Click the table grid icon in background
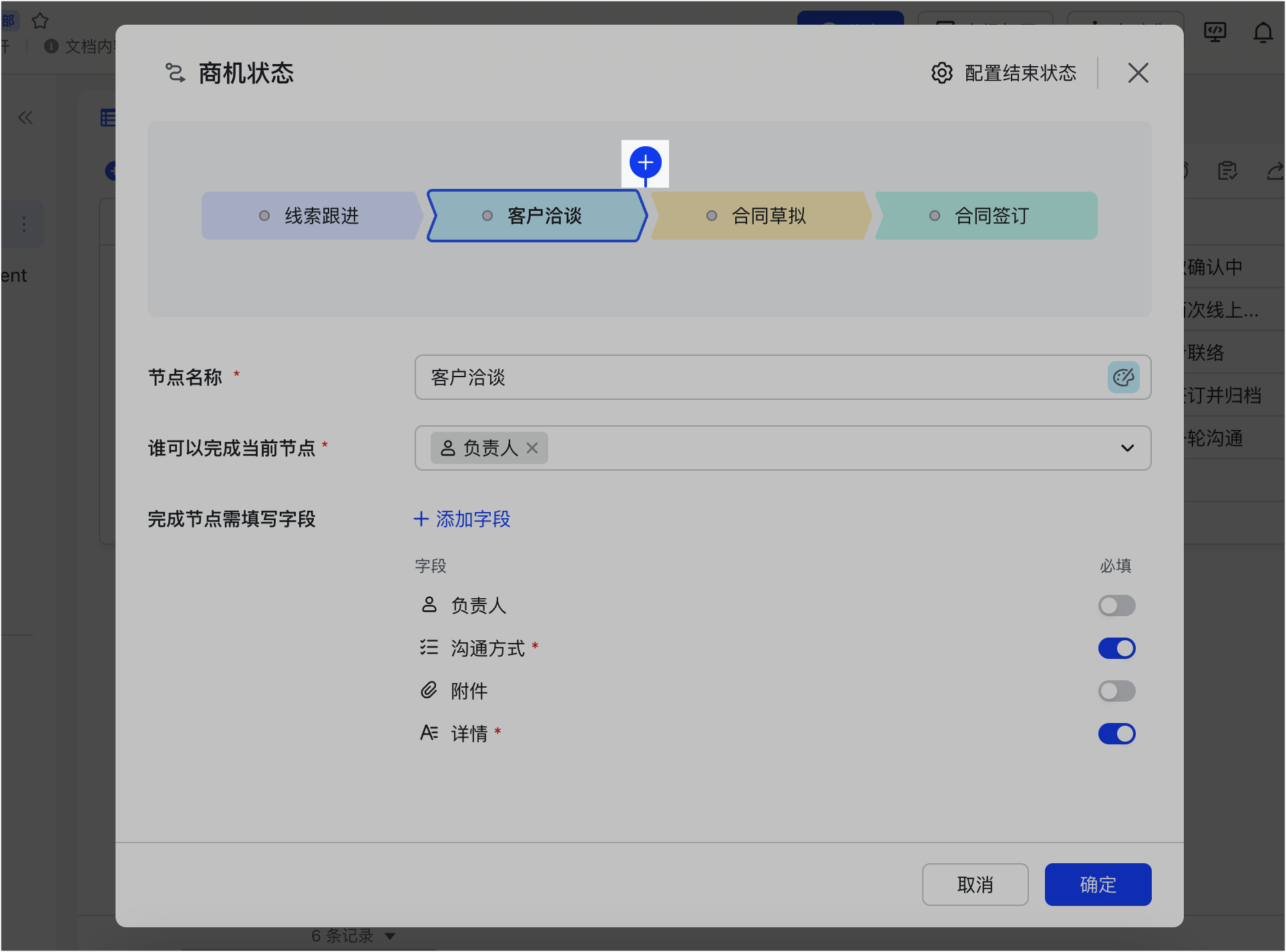Image resolution: width=1286 pixels, height=952 pixels. pos(108,118)
